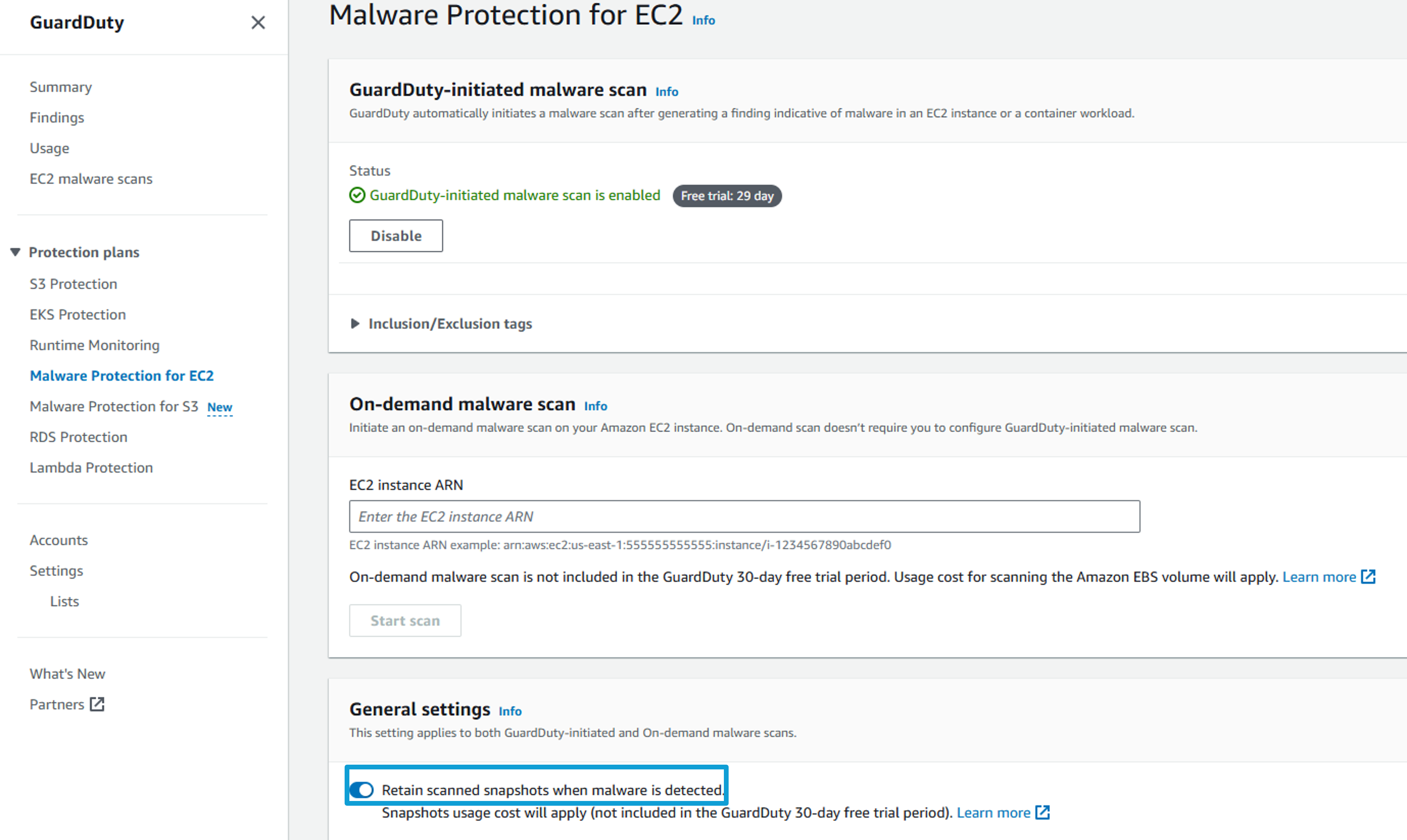Open Malware Protection for S3
The width and height of the screenshot is (1407, 840).
(x=114, y=406)
